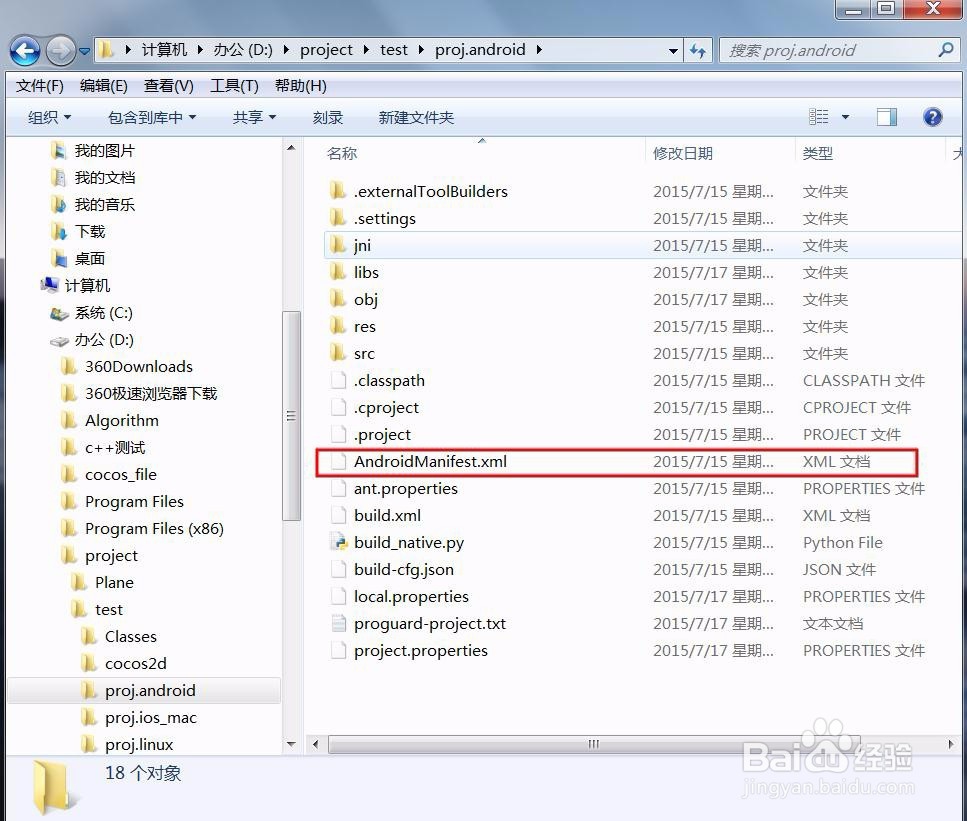967x821 pixels.
Task: Select the .classpath file
Action: [389, 381]
